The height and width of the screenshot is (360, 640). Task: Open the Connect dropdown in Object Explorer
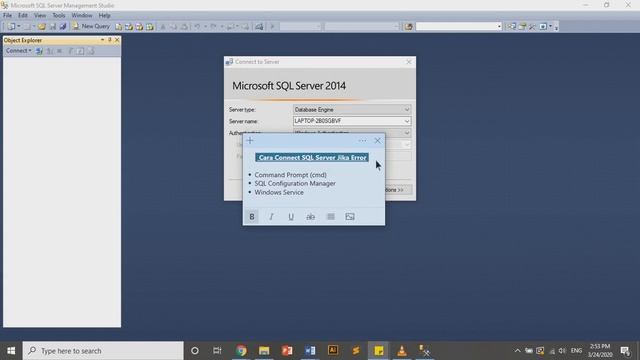[18, 51]
